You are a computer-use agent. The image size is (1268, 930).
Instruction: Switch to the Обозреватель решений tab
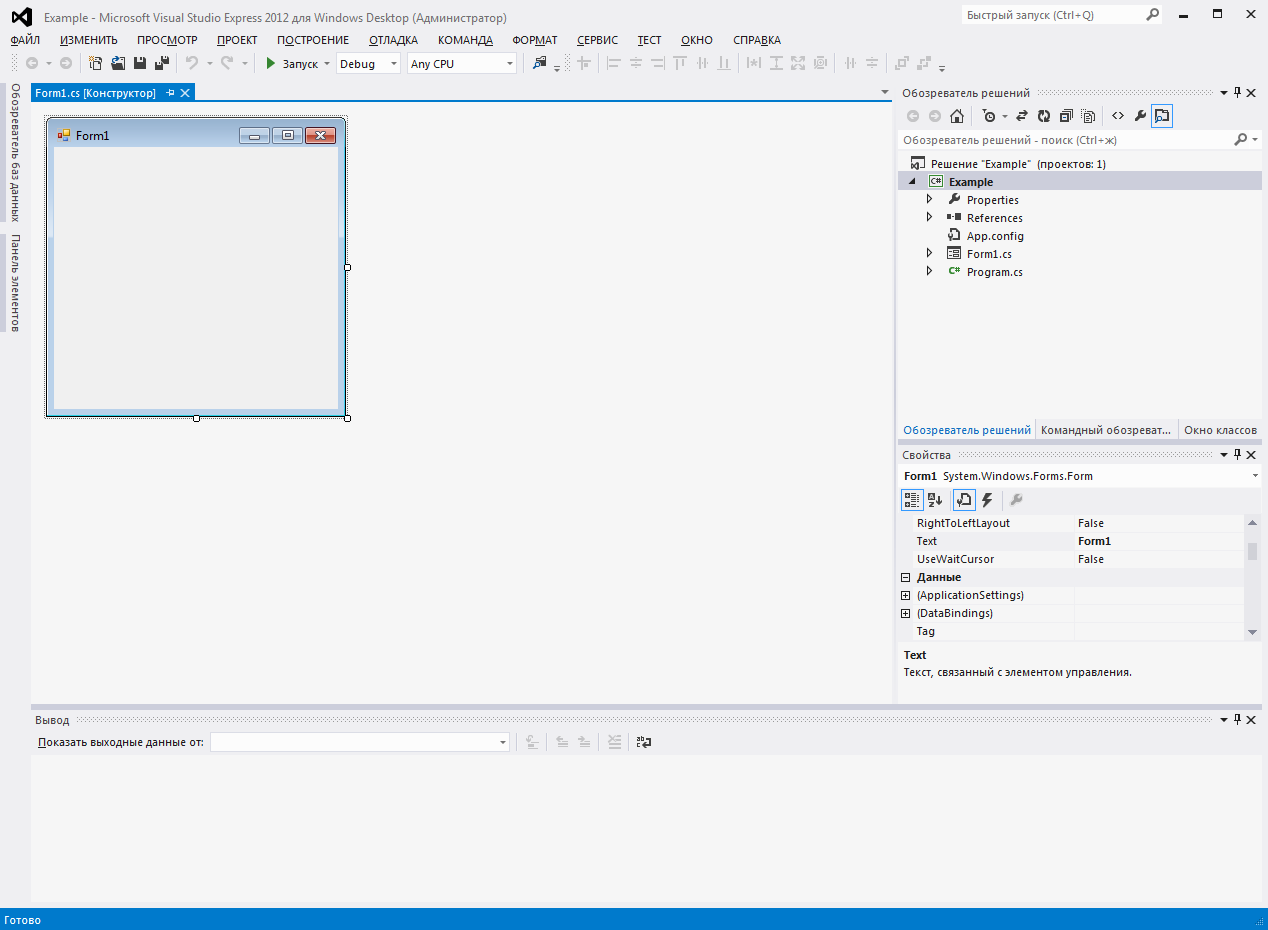pos(966,430)
